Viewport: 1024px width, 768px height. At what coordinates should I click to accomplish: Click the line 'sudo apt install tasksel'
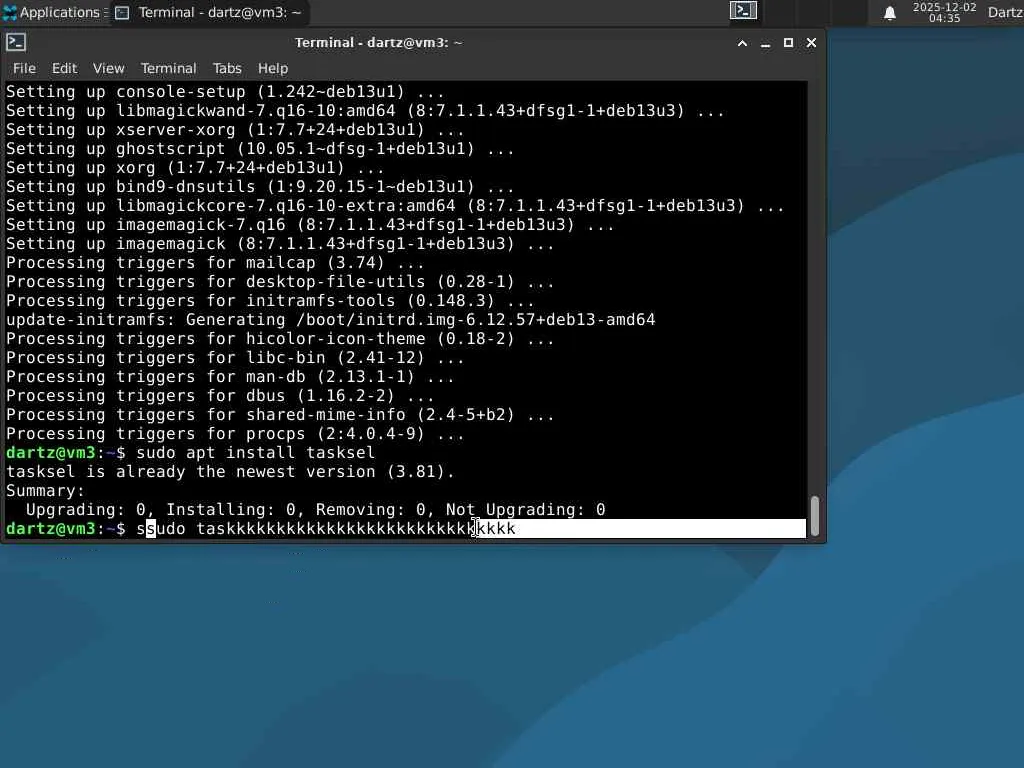[x=255, y=453]
